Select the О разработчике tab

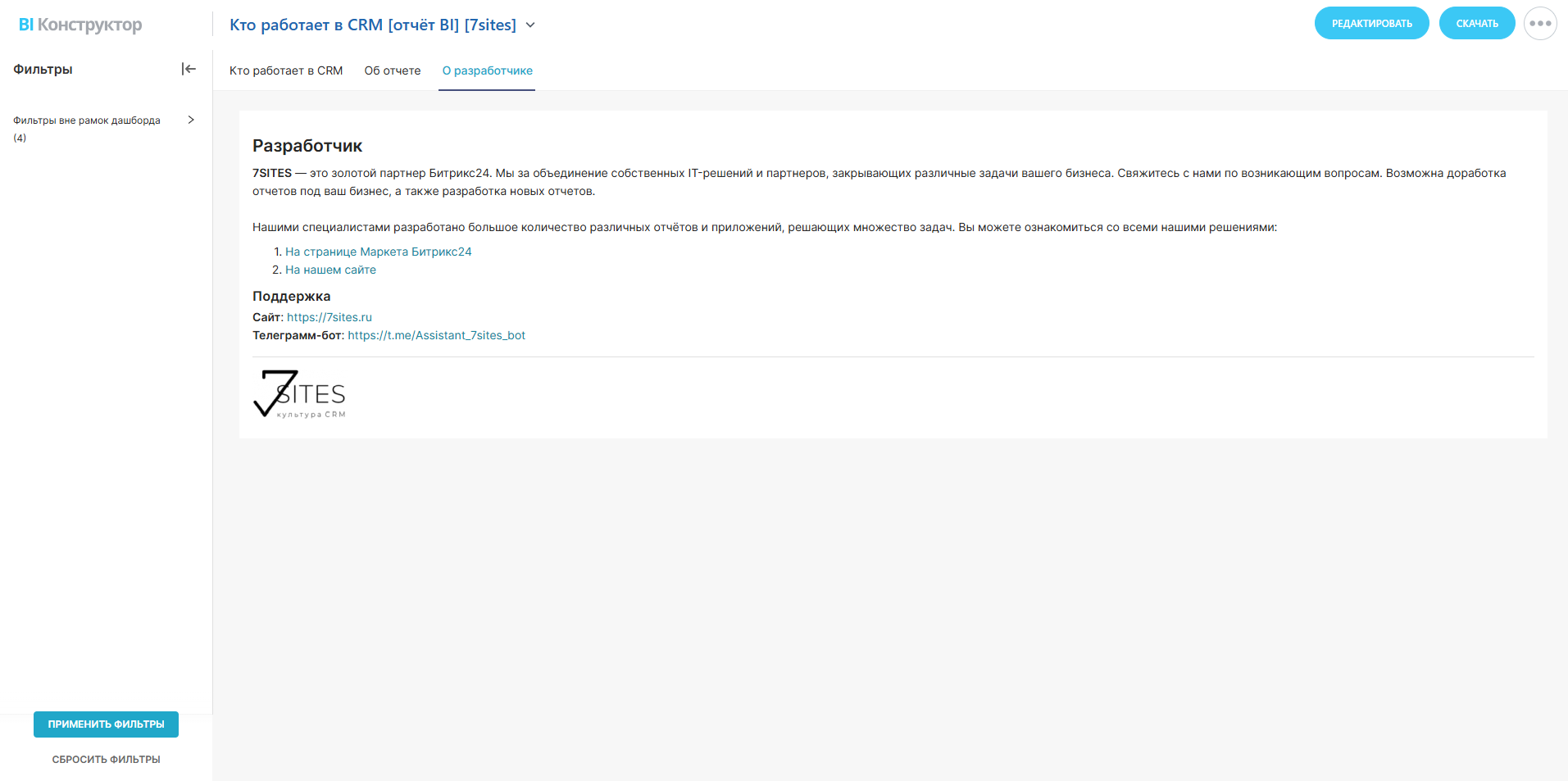(x=488, y=70)
